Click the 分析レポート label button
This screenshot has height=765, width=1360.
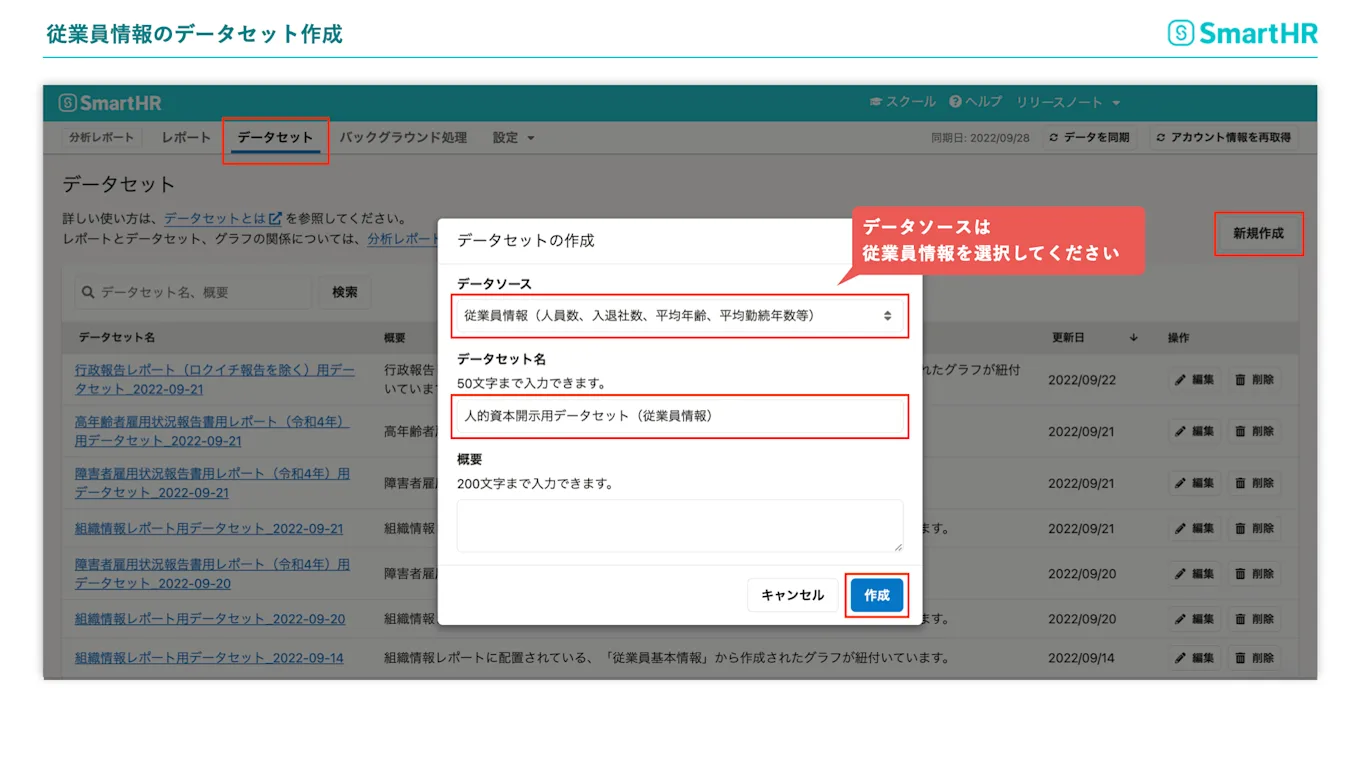click(100, 138)
